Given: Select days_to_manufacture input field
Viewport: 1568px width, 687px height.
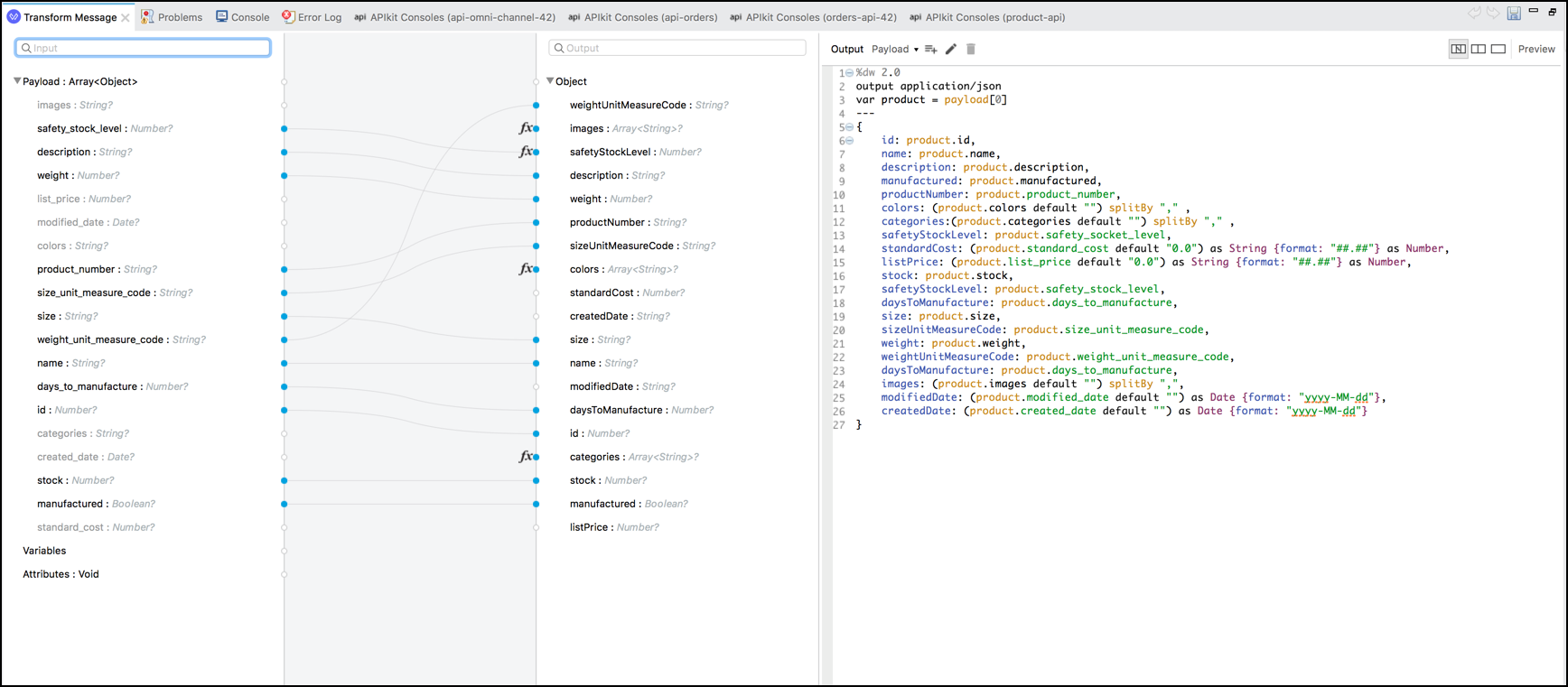Looking at the screenshot, I should pos(113,386).
